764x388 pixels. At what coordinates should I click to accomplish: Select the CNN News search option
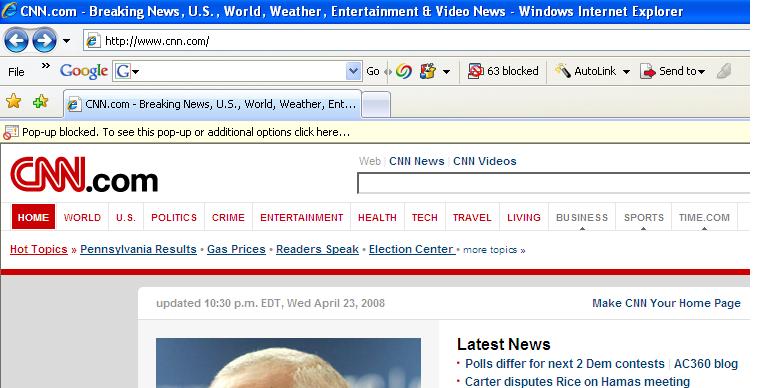point(417,161)
